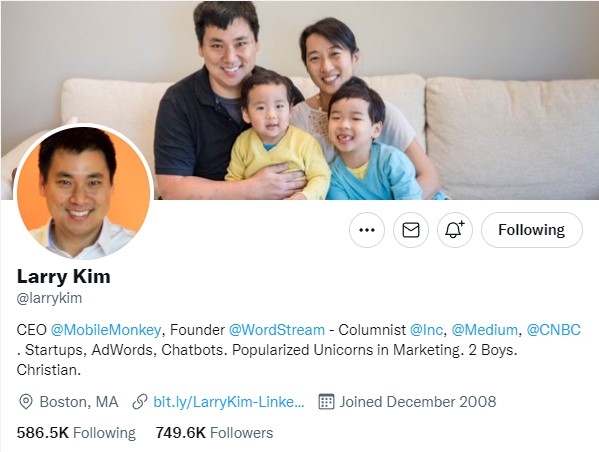
Task: Click the chain link icon
Action: click(x=140, y=402)
